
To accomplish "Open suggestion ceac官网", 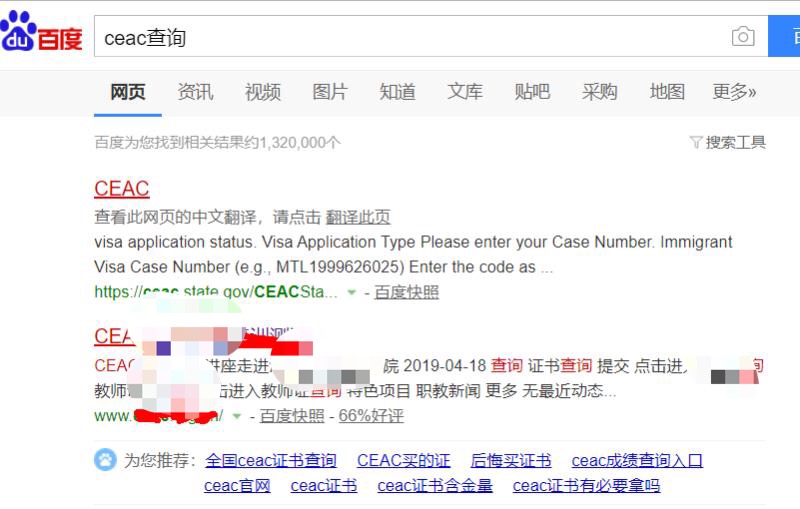I will coord(237,486).
